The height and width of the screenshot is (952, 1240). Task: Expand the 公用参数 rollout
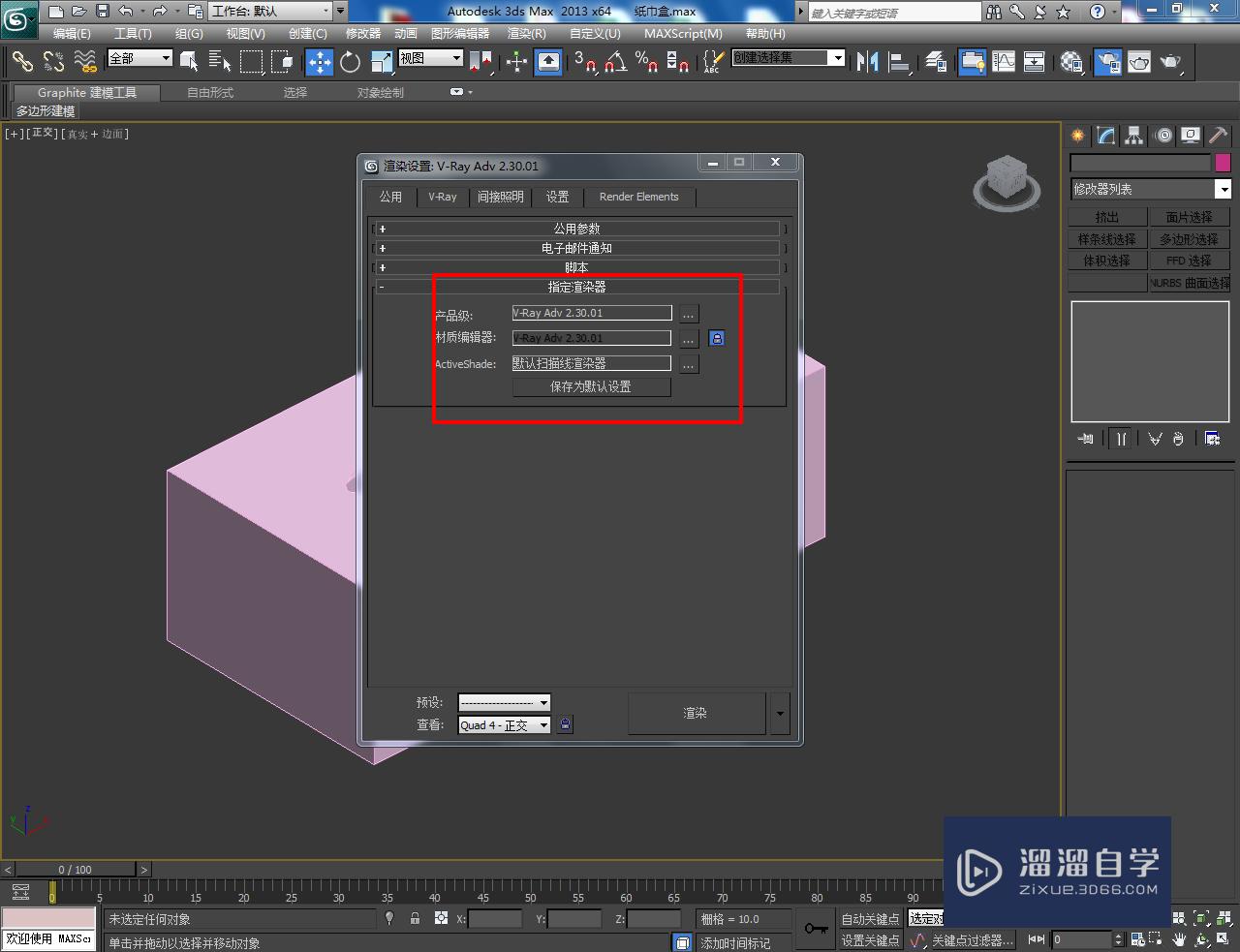pos(577,229)
